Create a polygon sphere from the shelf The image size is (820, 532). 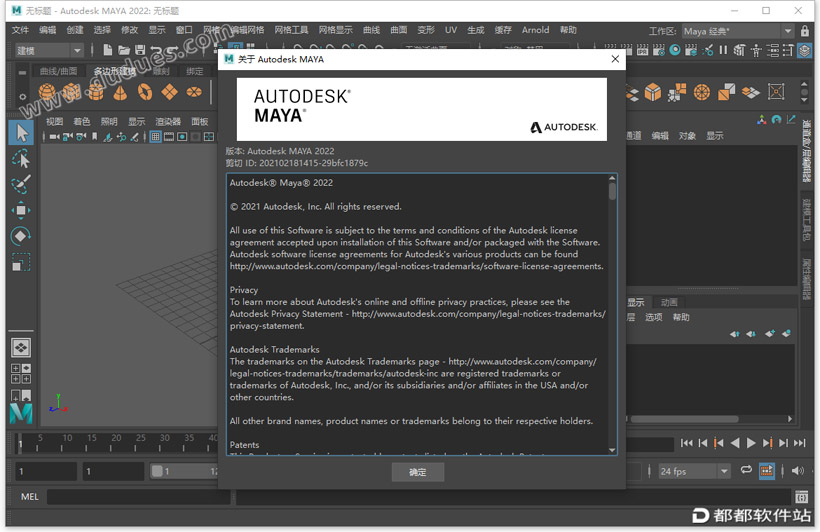[47, 92]
